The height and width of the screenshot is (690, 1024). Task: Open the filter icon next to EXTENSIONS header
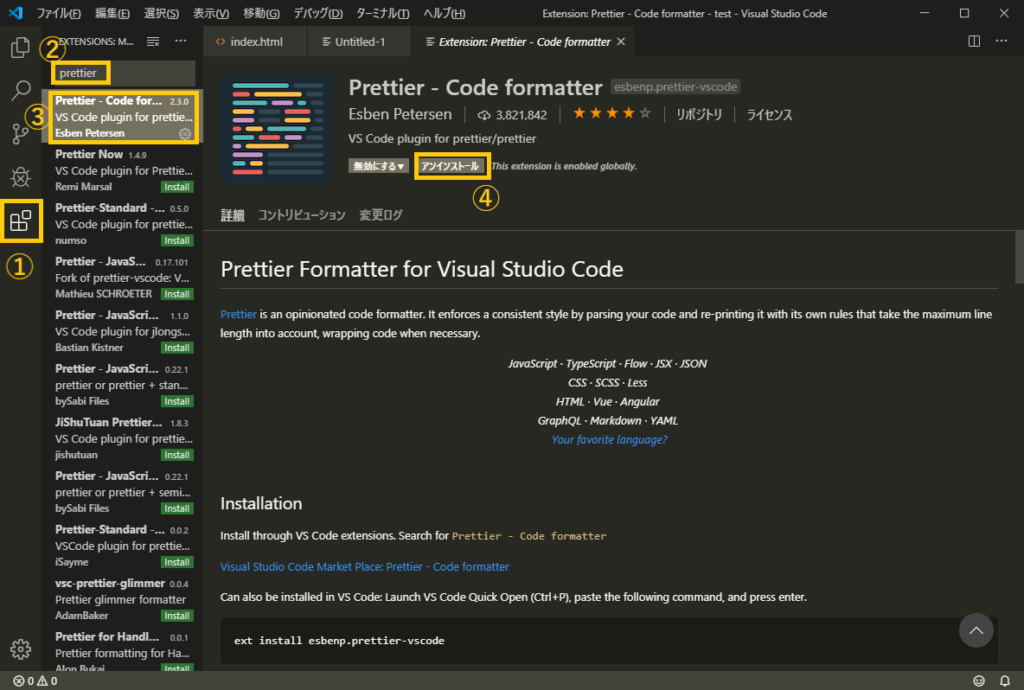coord(152,41)
